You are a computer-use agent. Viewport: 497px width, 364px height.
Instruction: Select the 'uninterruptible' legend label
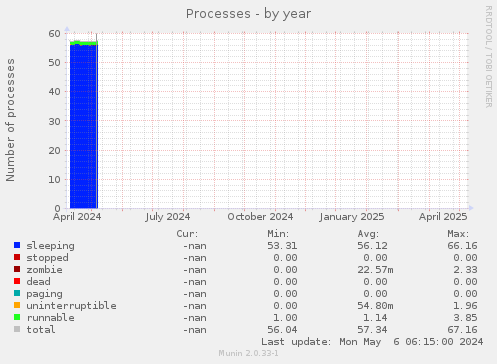[71, 306]
